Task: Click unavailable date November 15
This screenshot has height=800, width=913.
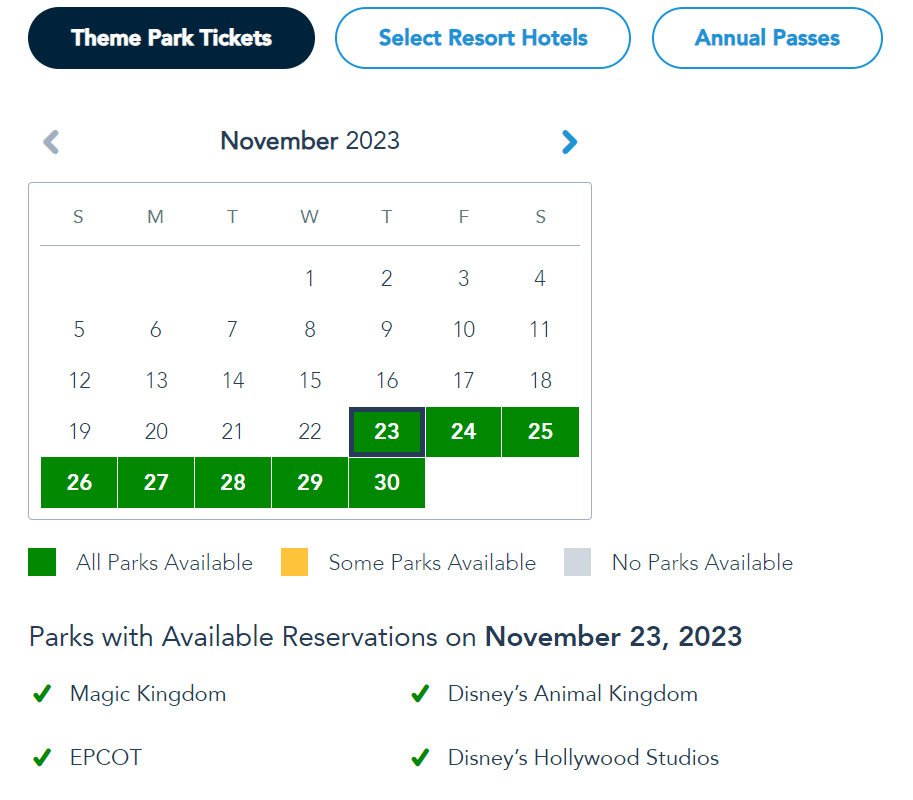Action: pos(310,381)
